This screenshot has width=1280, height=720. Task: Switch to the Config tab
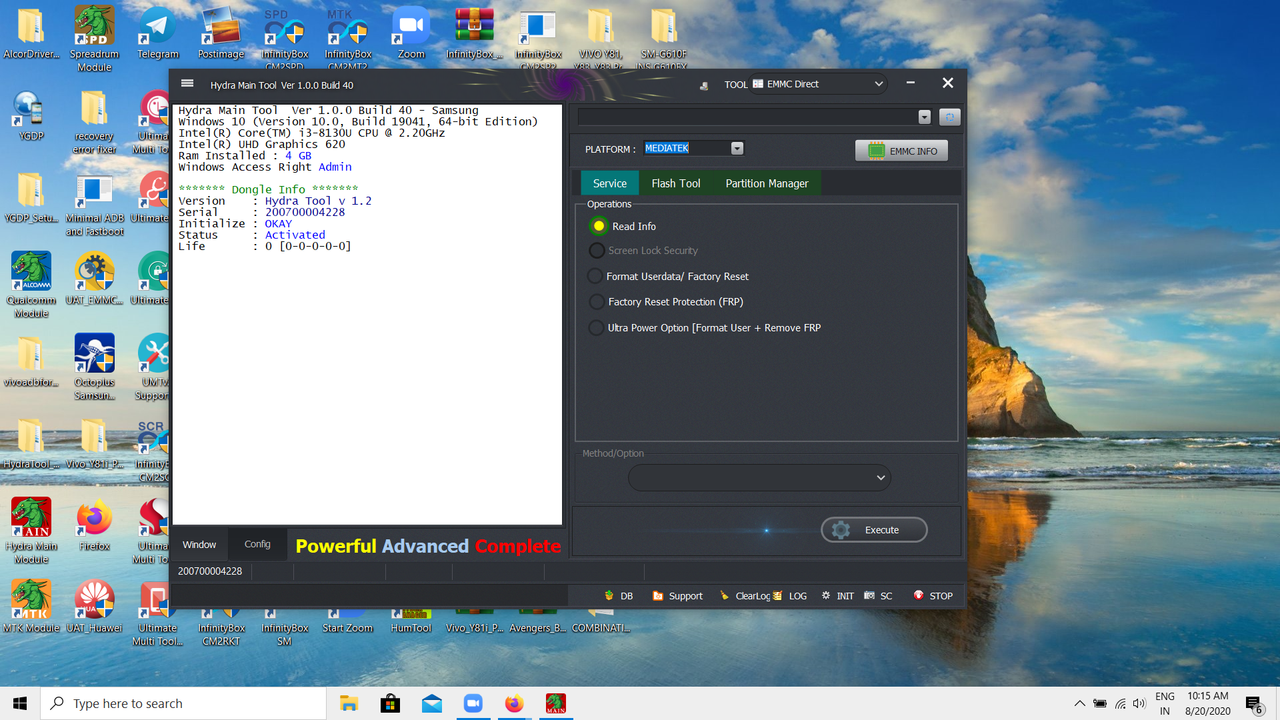coord(257,544)
